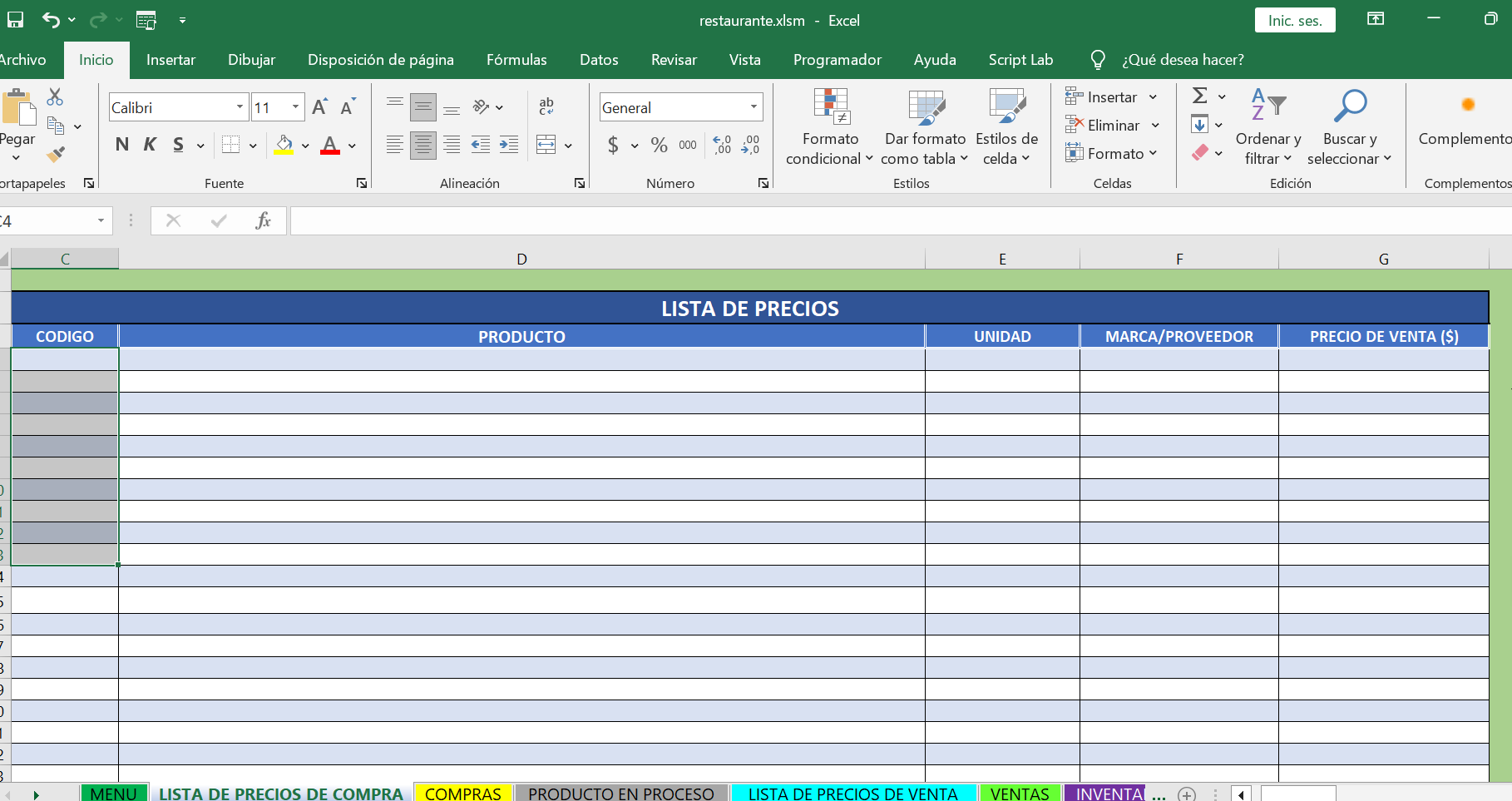Click the wrap text icon

(546, 106)
